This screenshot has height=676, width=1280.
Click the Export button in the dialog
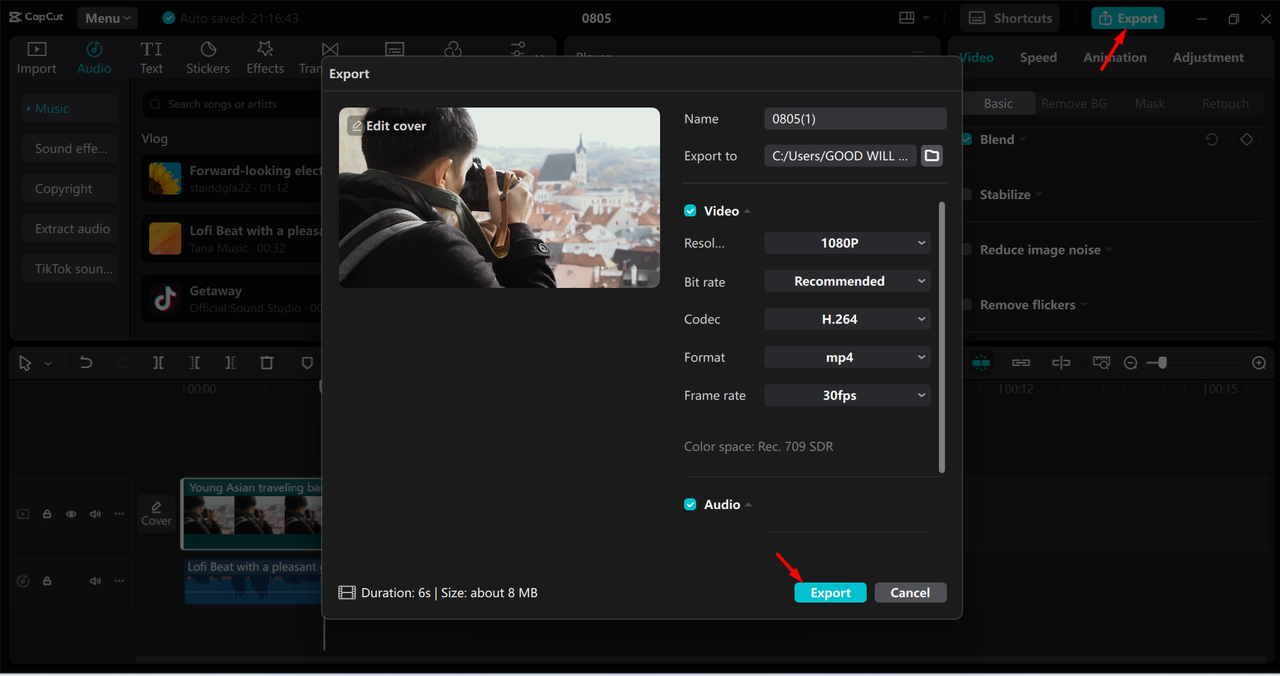click(830, 593)
